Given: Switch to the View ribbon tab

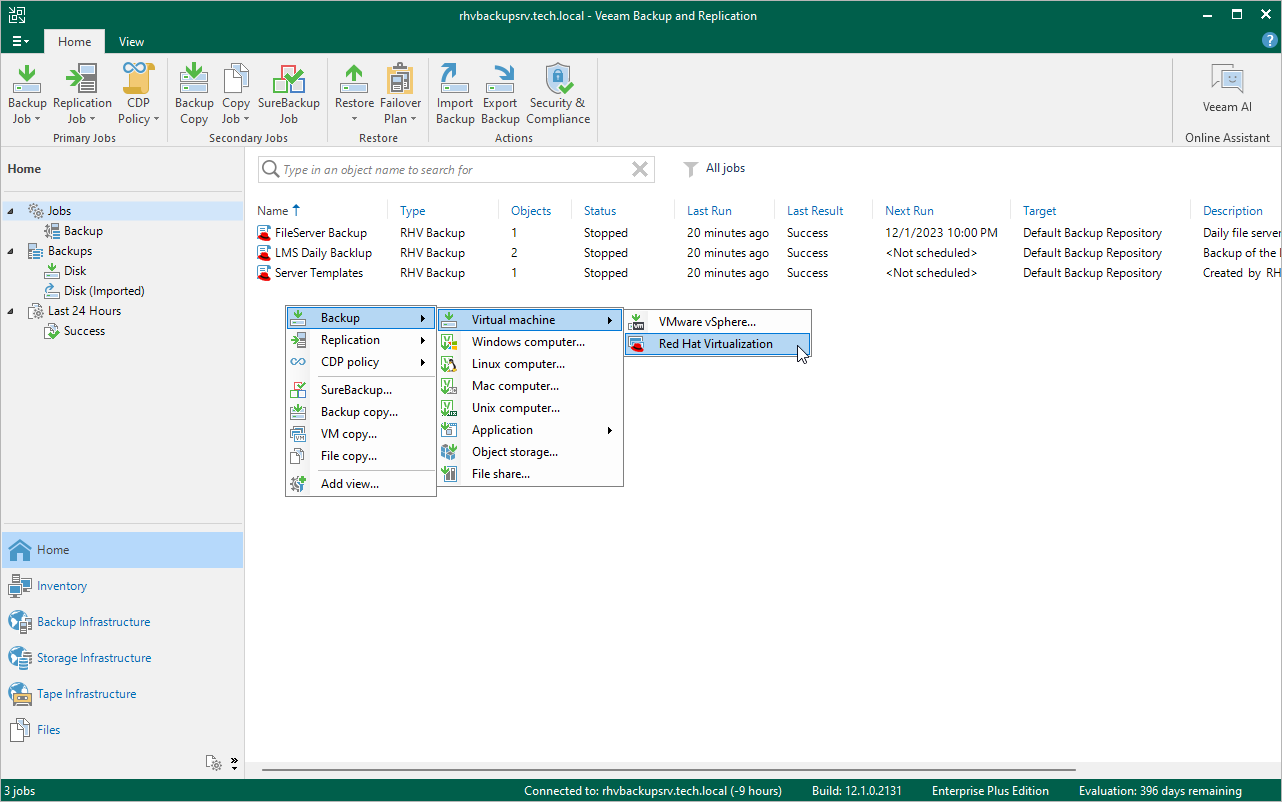Looking at the screenshot, I should [x=131, y=42].
